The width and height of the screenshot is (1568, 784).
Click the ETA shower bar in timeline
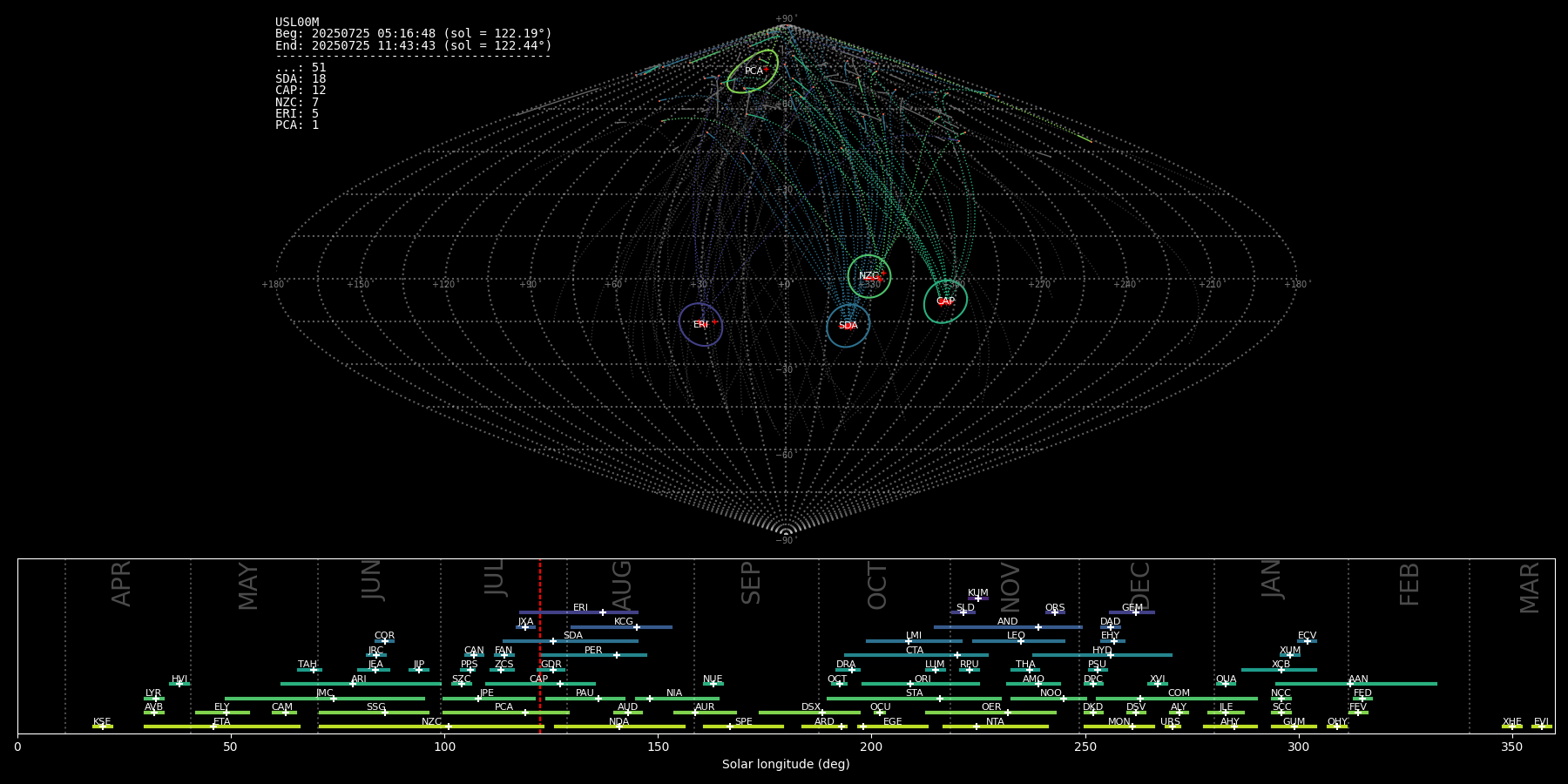(x=222, y=727)
